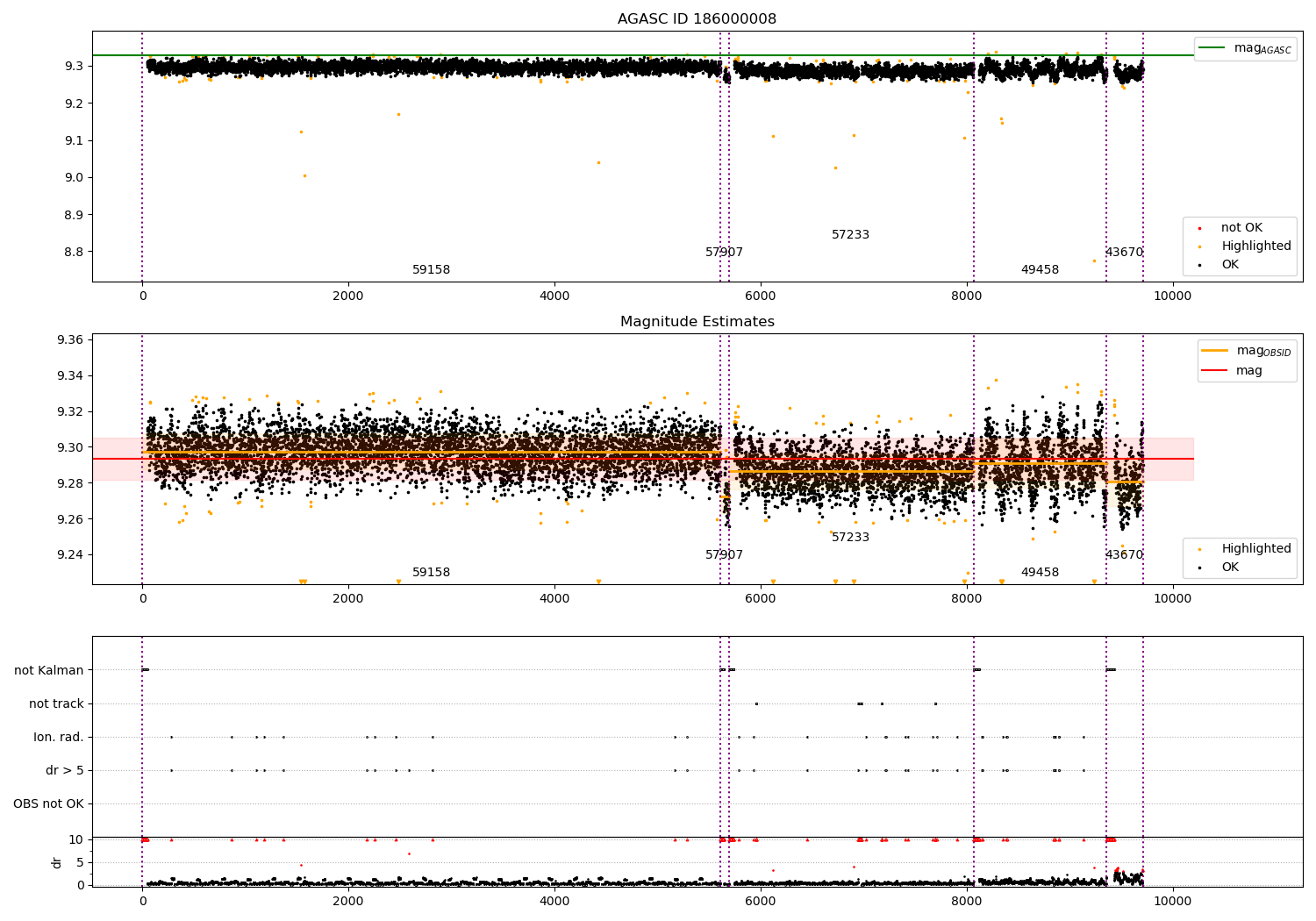The width and height of the screenshot is (1316, 921).
Task: Click OBSID label 57233 in the Magnitude Estimates plot
Action: (850, 538)
